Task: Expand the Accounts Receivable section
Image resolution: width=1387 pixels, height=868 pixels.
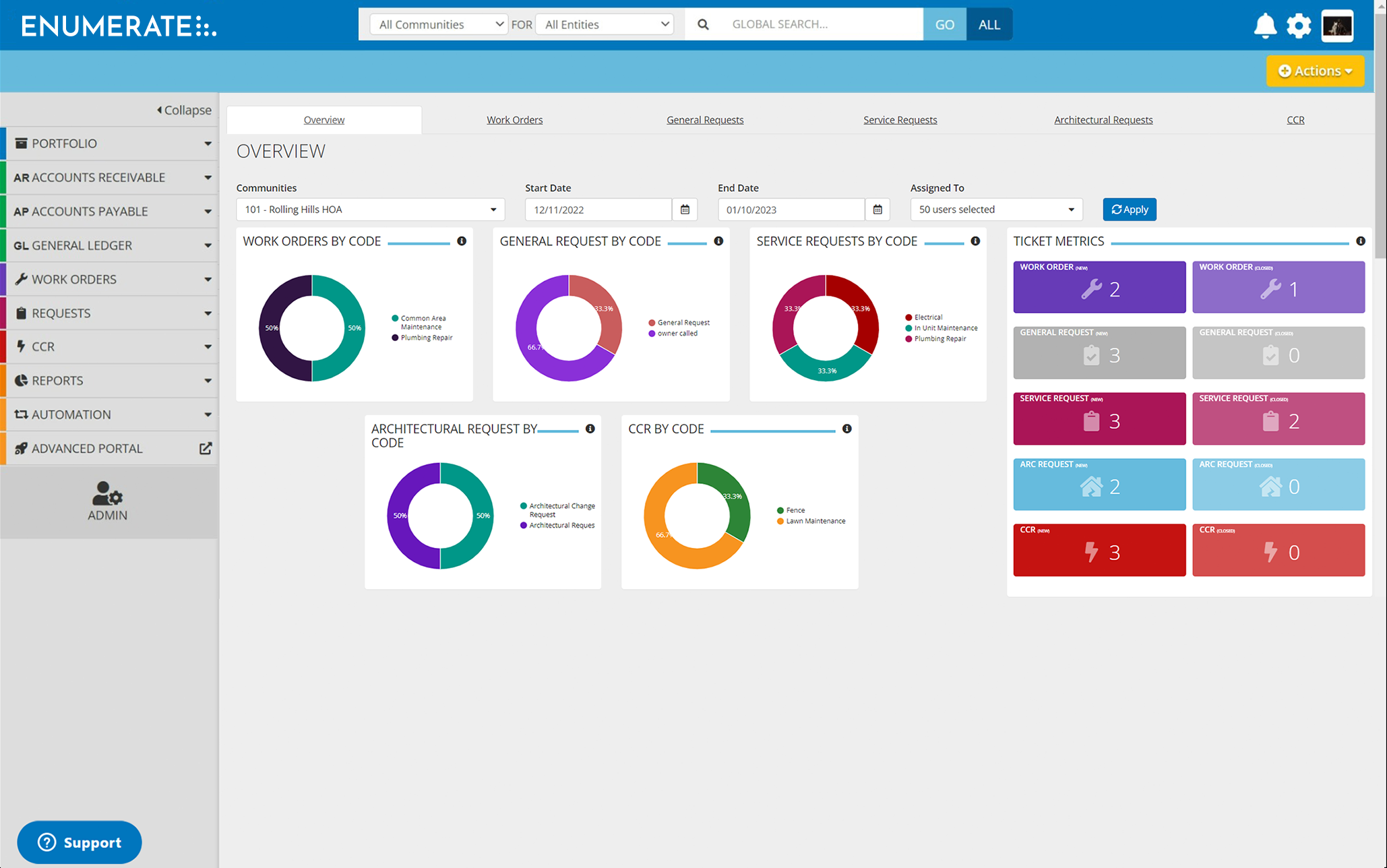Action: tap(98, 177)
